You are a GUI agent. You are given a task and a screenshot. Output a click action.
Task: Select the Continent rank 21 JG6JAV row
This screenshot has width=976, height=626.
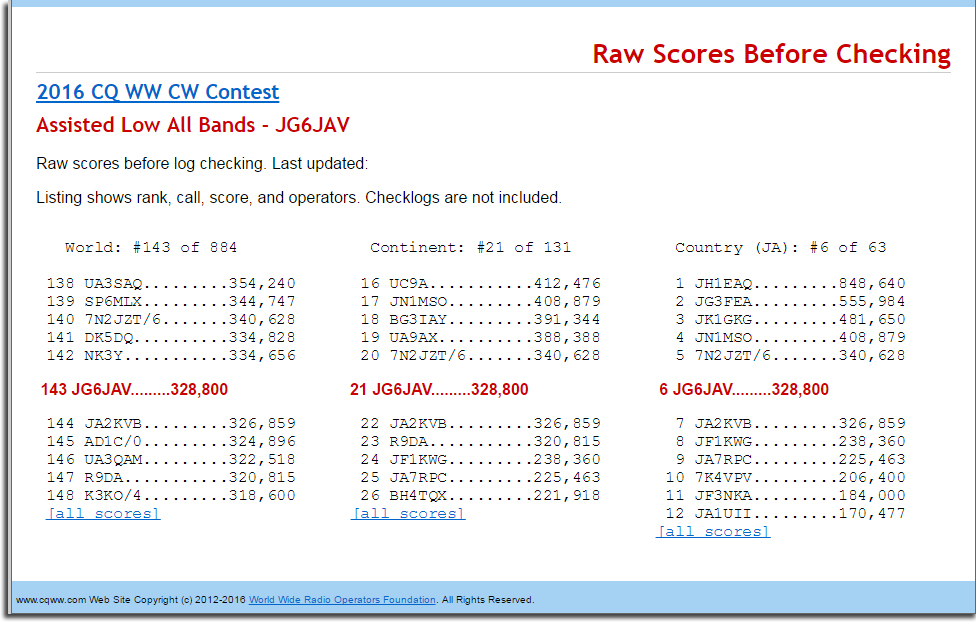pyautogui.click(x=439, y=390)
